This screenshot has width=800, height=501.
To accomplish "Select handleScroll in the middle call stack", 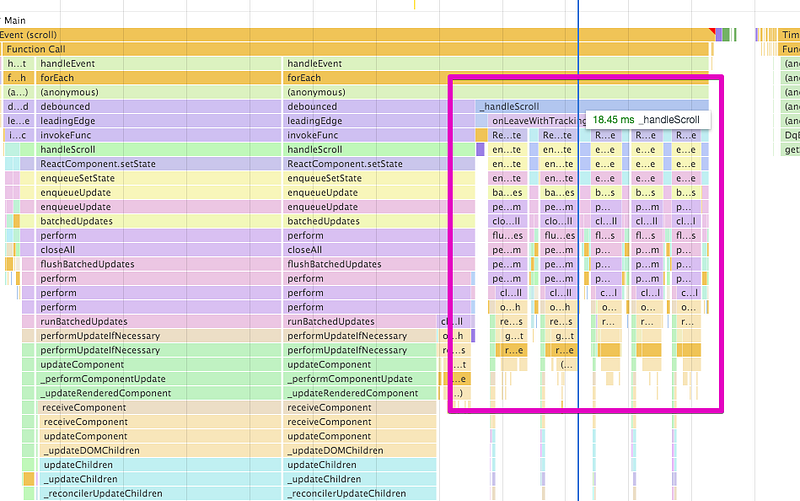I will pos(379,149).
